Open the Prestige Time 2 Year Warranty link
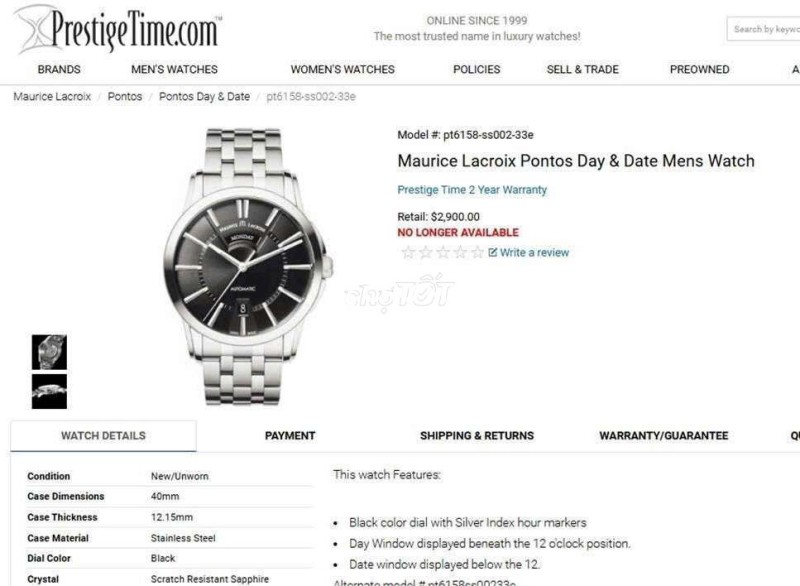Image resolution: width=800 pixels, height=586 pixels. point(472,190)
